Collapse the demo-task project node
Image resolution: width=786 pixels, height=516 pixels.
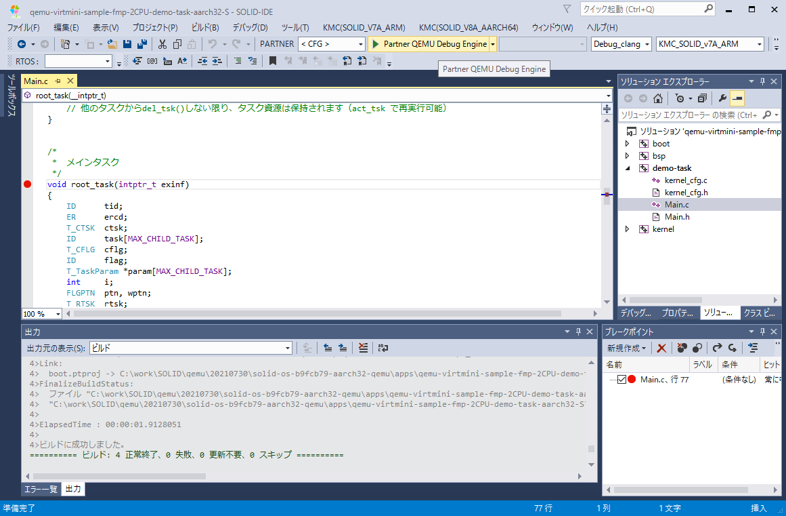point(628,168)
